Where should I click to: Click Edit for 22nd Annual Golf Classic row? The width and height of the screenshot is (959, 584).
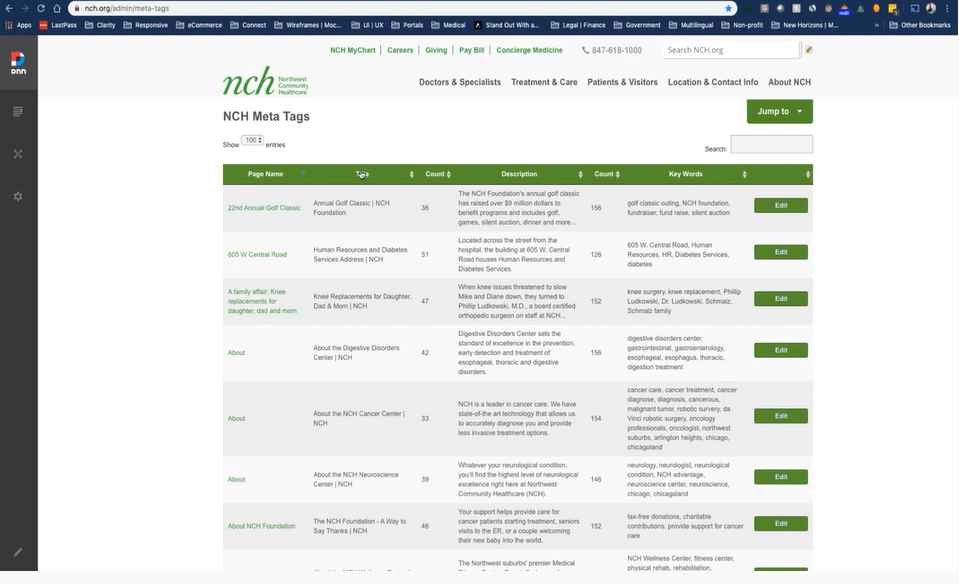pyautogui.click(x=781, y=206)
